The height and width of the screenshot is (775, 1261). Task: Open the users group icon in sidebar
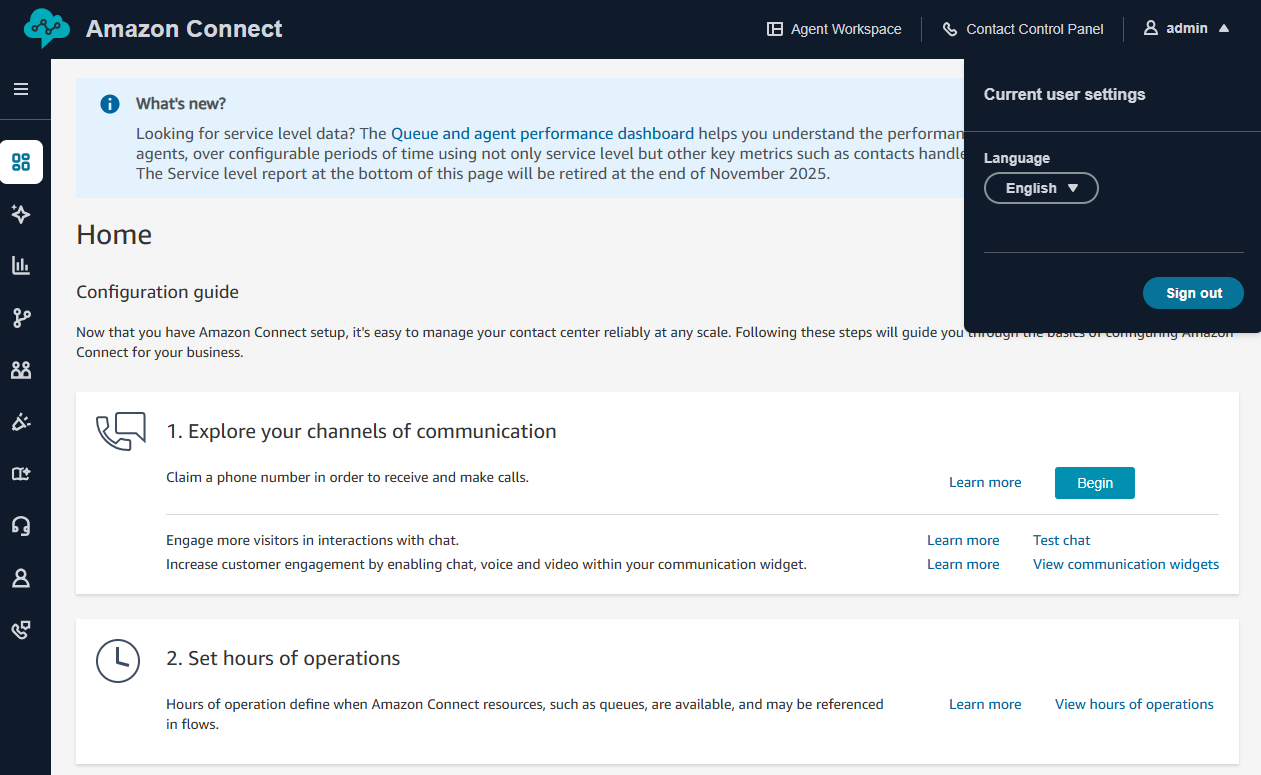point(21,370)
